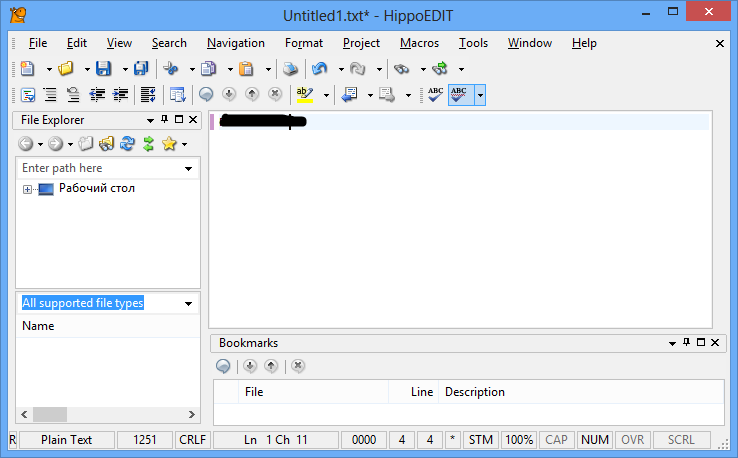Toggle bookmark in the Bookmarks panel toolbar
The width and height of the screenshot is (738, 458).
click(x=223, y=366)
